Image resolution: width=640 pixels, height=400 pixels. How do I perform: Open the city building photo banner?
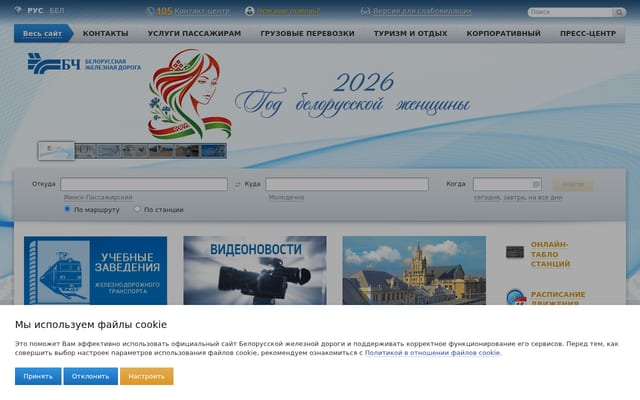[414, 271]
